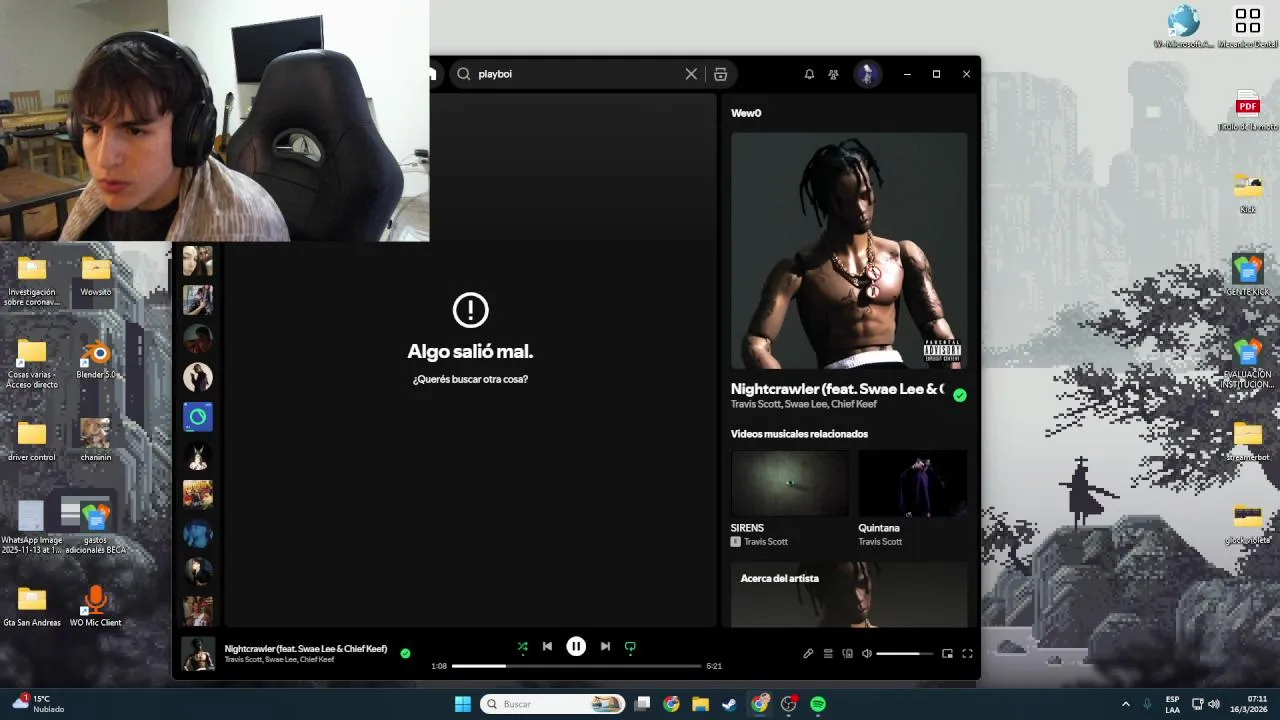Click the taskbar Buscar search box

coord(552,704)
